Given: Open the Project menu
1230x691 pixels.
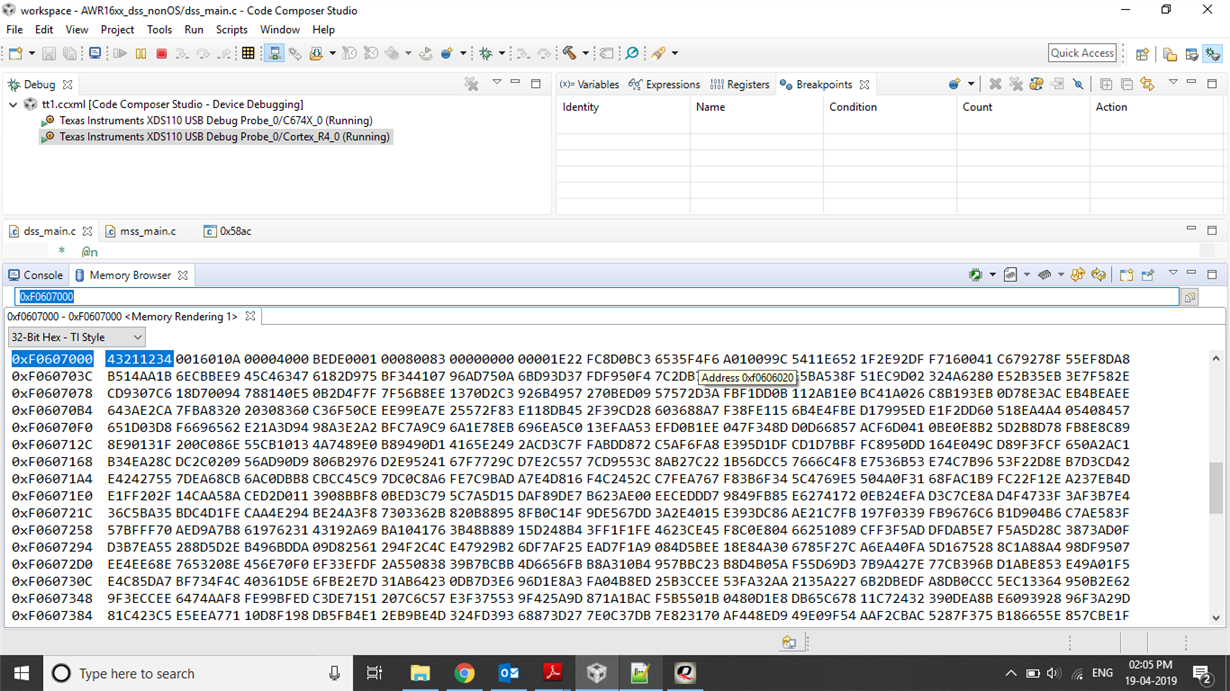Looking at the screenshot, I should (117, 30).
